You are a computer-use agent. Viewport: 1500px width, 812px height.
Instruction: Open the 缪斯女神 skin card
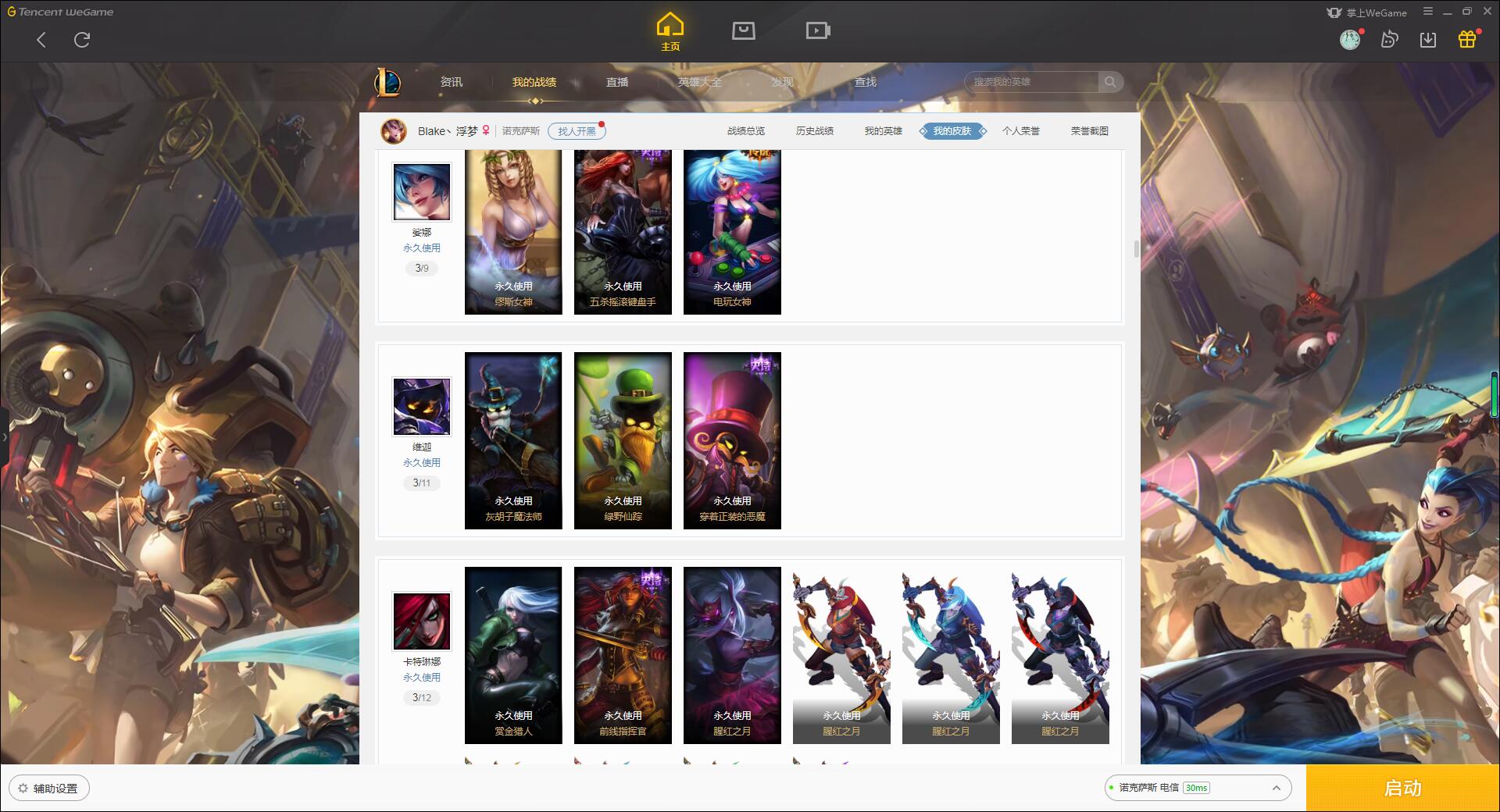click(x=513, y=232)
